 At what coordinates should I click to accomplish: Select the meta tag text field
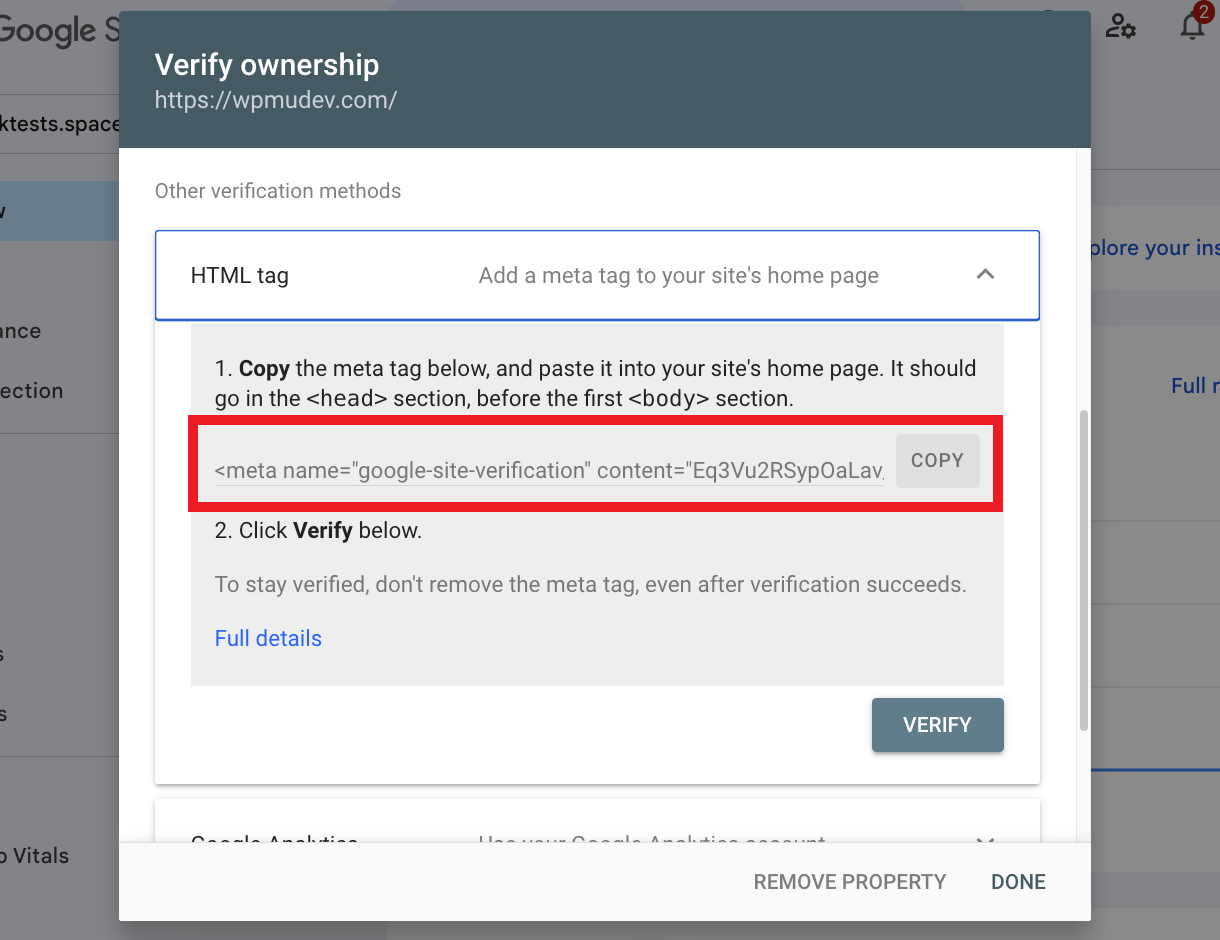pos(548,470)
